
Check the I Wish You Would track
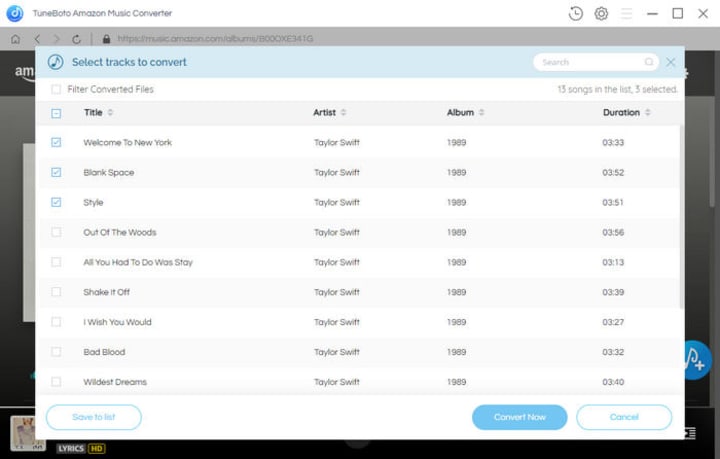point(56,322)
